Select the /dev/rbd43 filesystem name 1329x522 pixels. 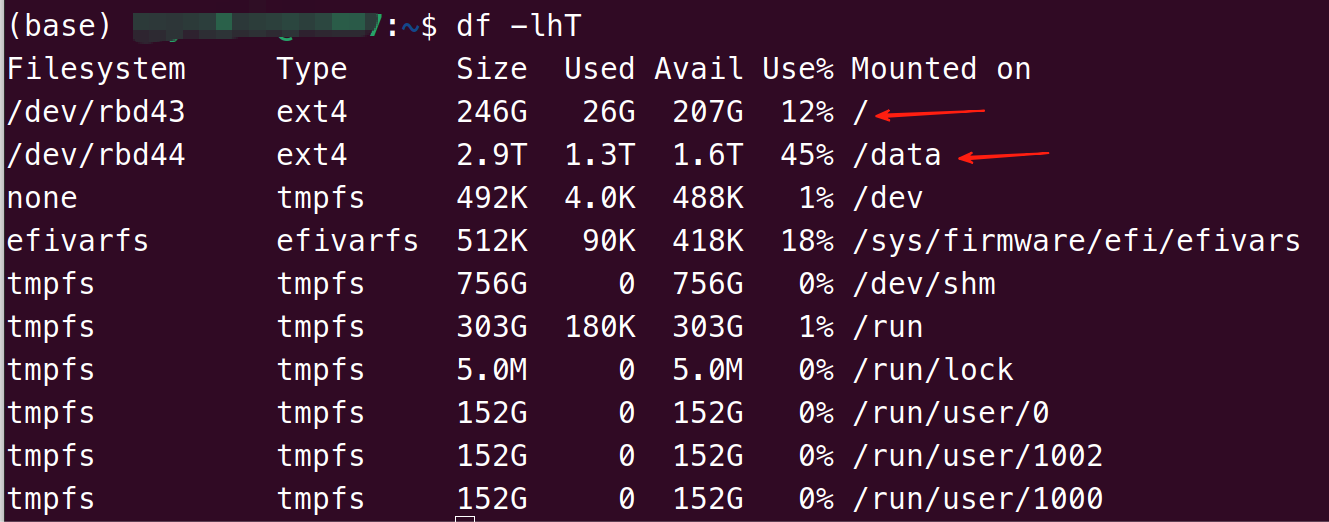point(96,112)
